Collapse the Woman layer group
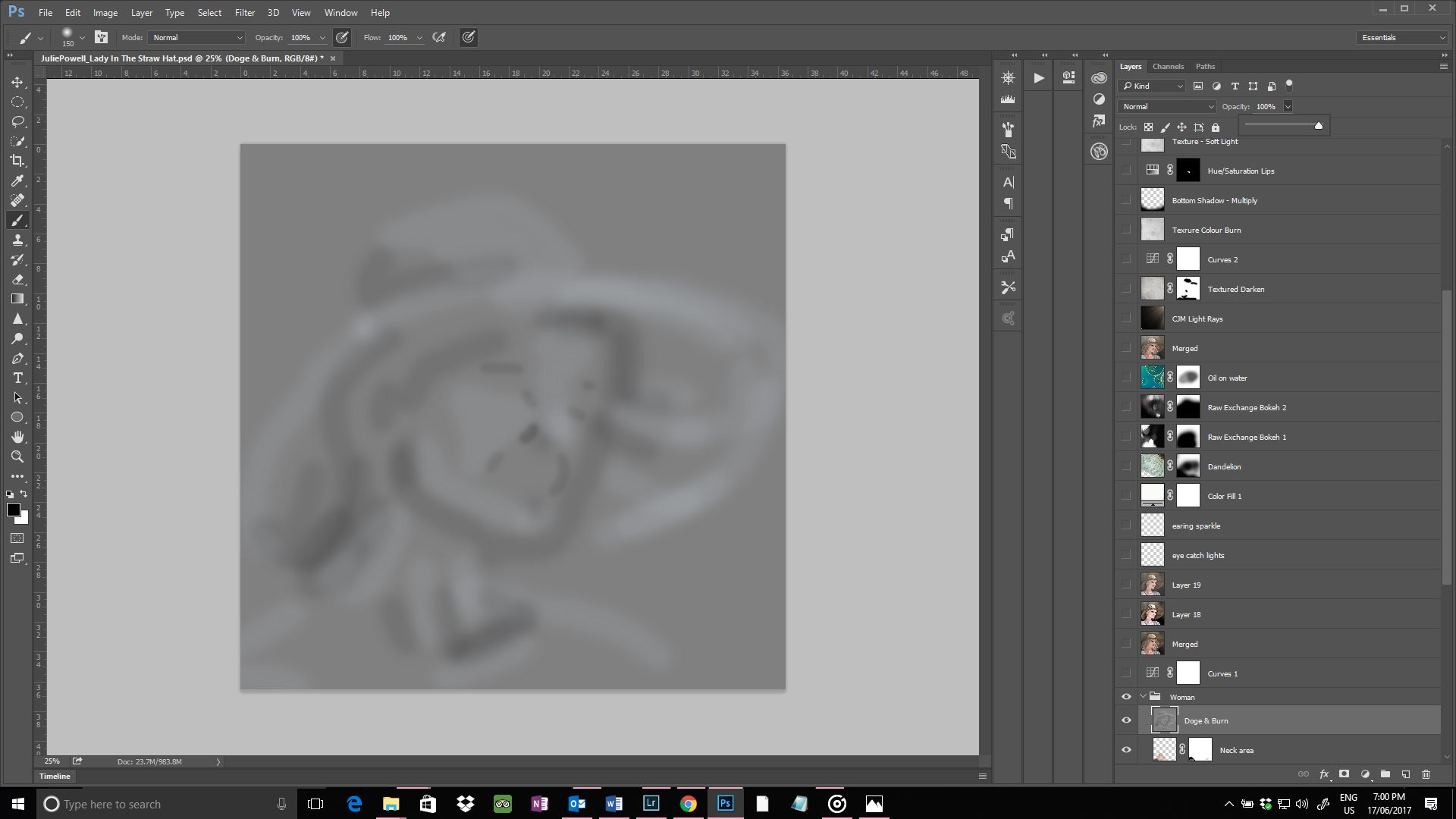This screenshot has height=819, width=1456. (1143, 696)
